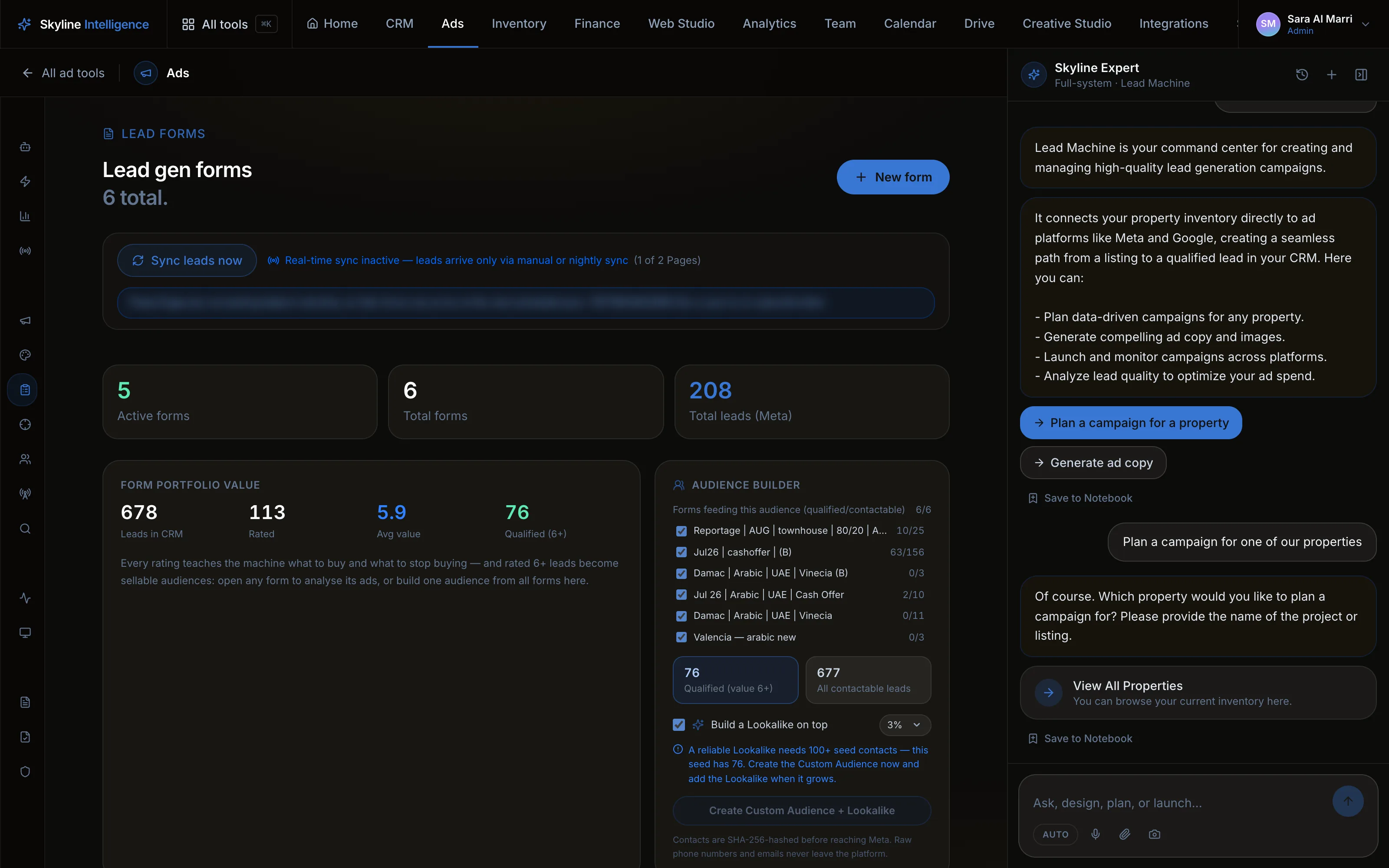Click Create Custom Audience + Lookalike
This screenshot has width=1389, height=868.
802,811
